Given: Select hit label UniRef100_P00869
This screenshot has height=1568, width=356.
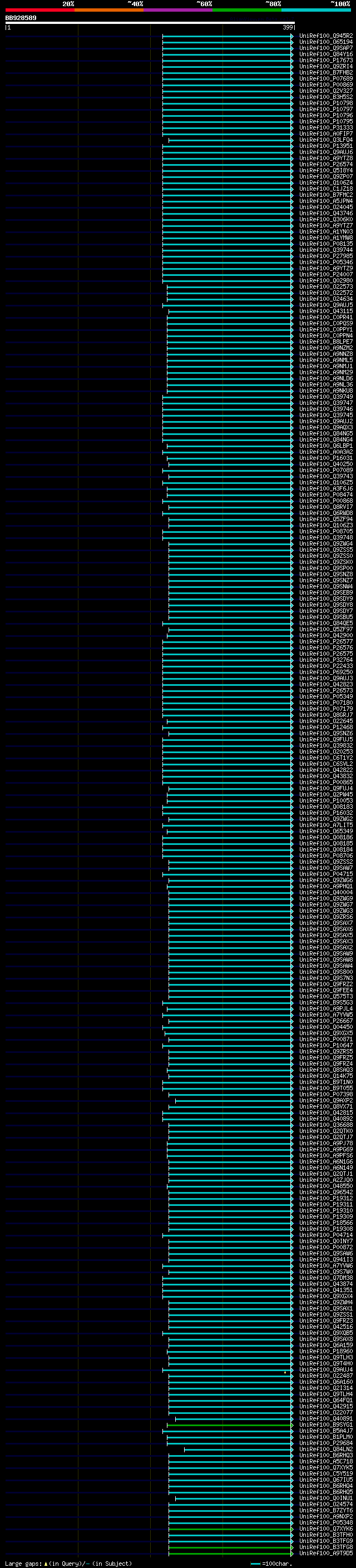Looking at the screenshot, I should pyautogui.click(x=325, y=85).
